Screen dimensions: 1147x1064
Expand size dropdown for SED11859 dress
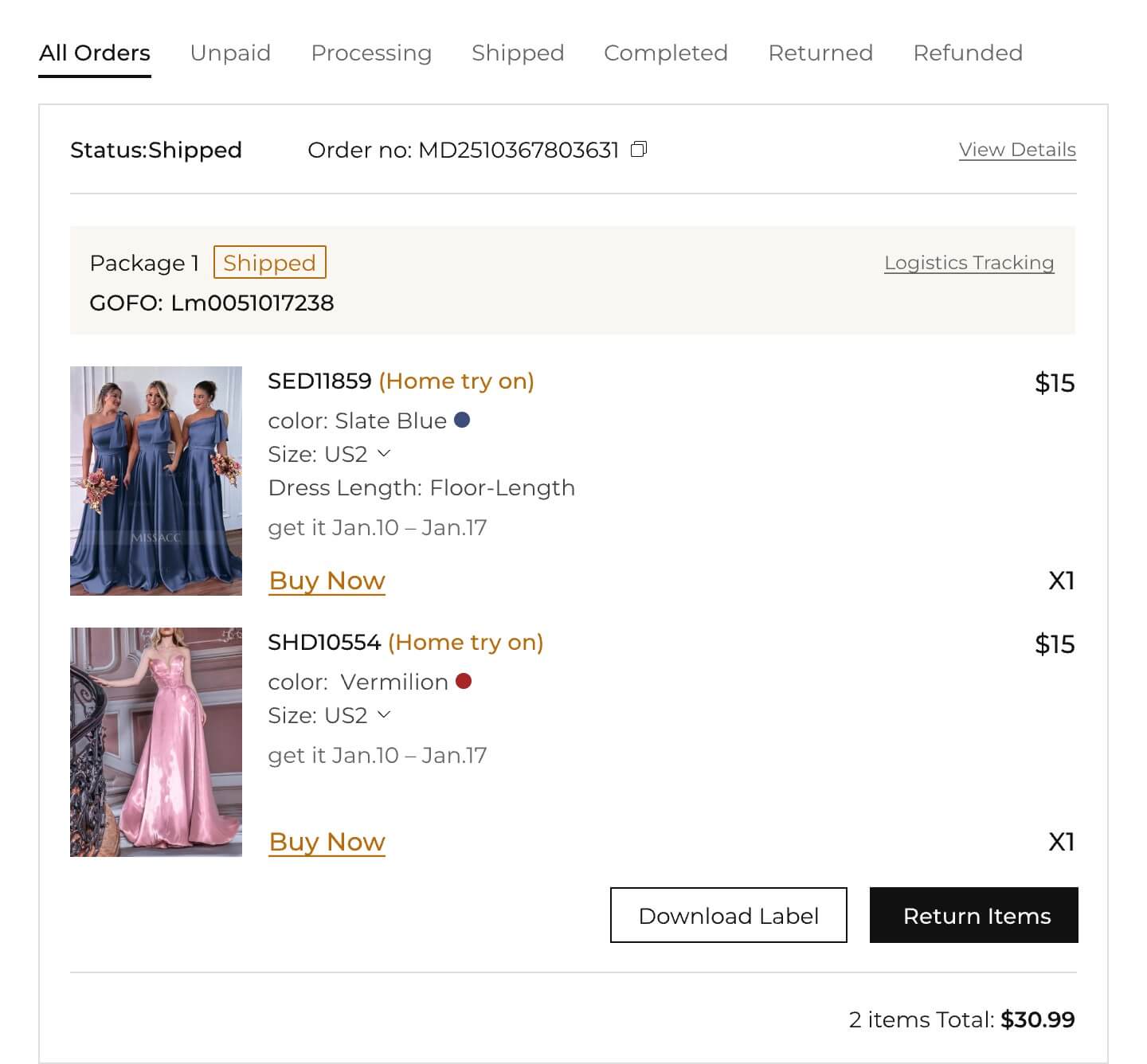coord(384,453)
